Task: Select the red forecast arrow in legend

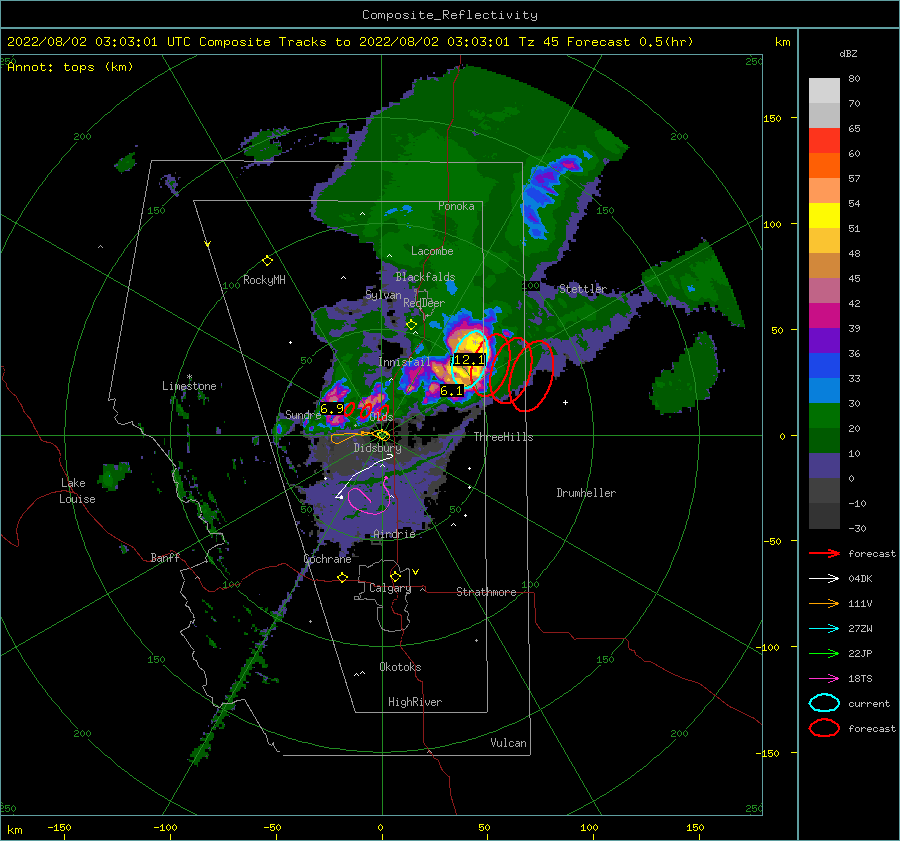Action: (824, 553)
